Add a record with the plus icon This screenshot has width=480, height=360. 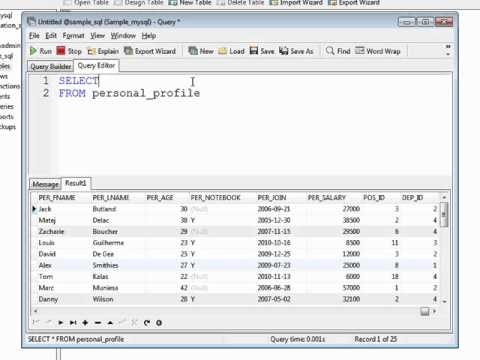coord(85,323)
